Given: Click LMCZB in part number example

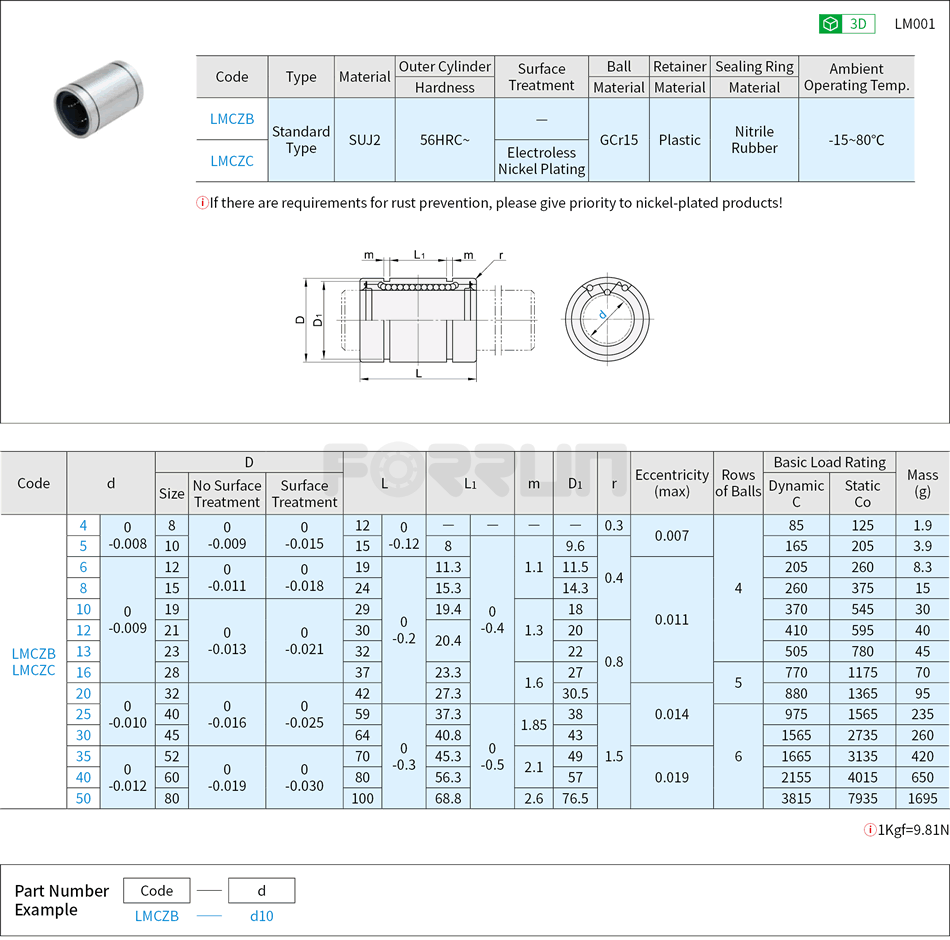Looking at the screenshot, I should pyautogui.click(x=156, y=916).
